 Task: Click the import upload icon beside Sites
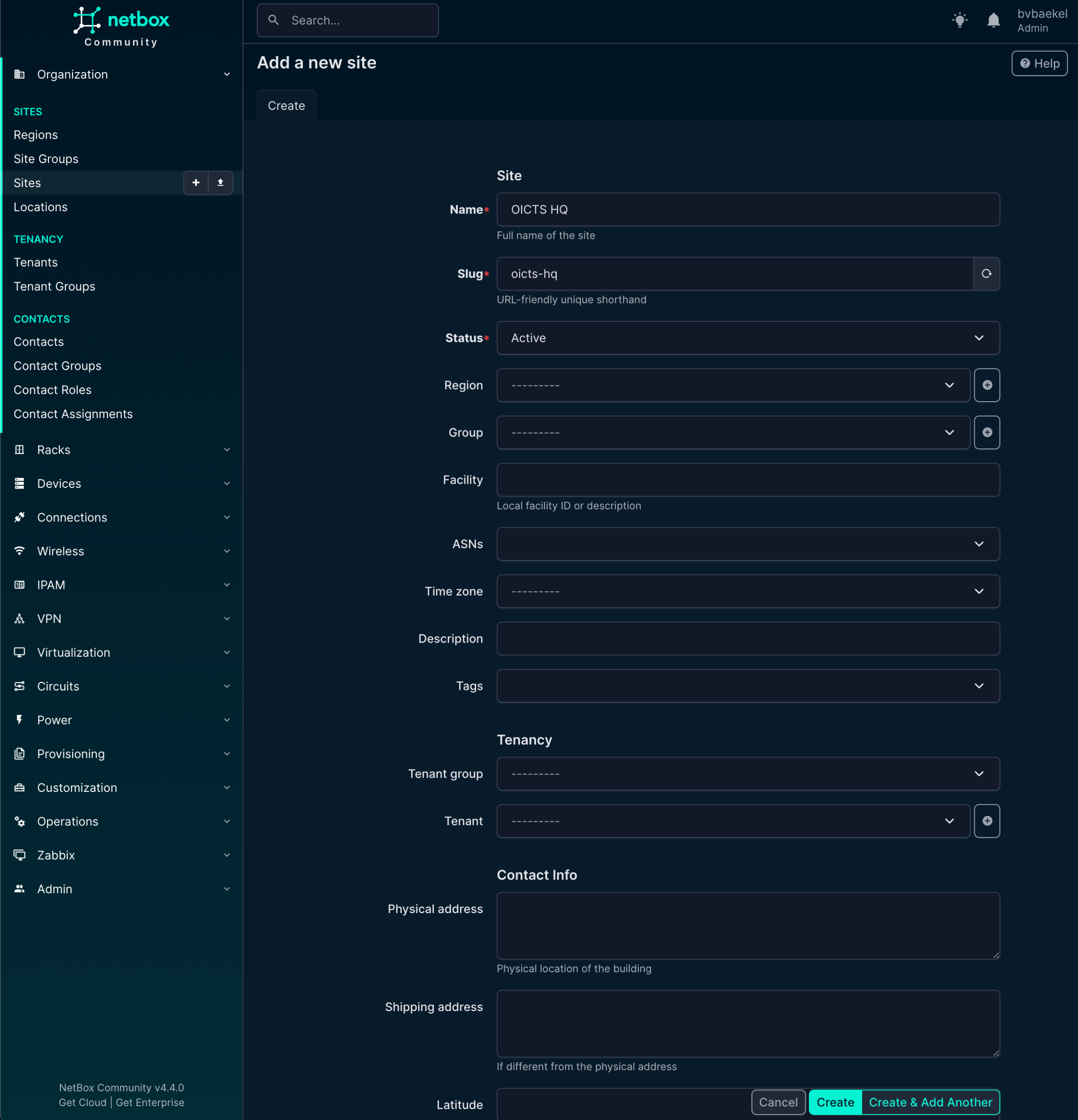point(220,183)
